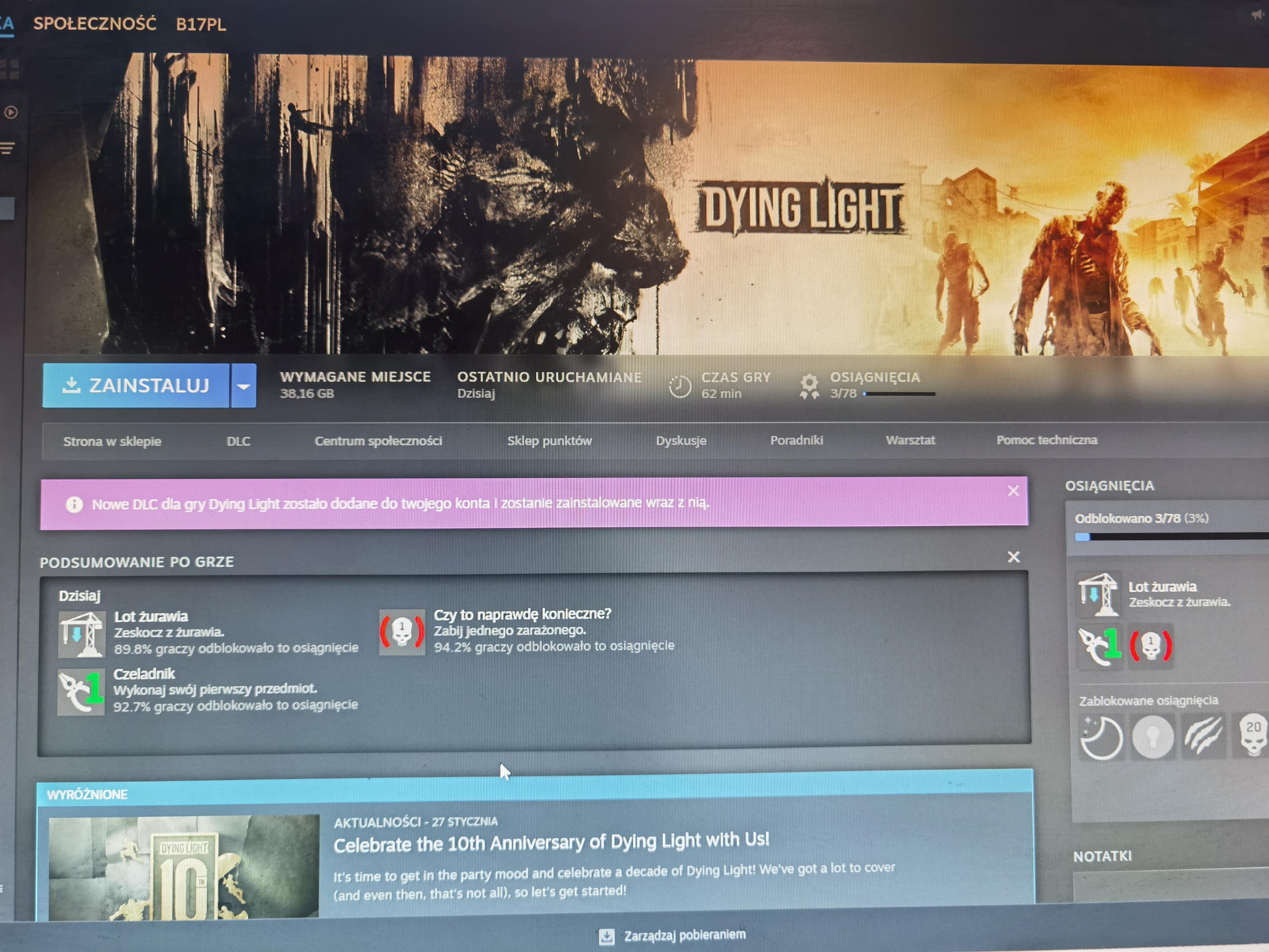The image size is (1269, 952).
Task: Open the dropdown arrow next to ZAINSTALUJ
Action: (x=244, y=386)
